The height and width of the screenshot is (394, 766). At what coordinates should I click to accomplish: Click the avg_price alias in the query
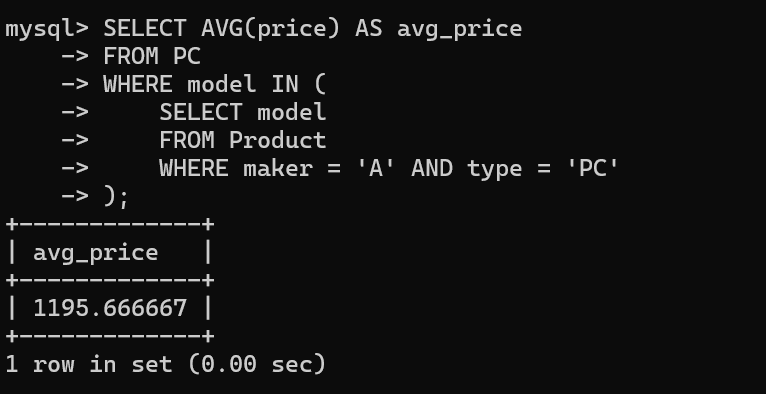pos(460,29)
